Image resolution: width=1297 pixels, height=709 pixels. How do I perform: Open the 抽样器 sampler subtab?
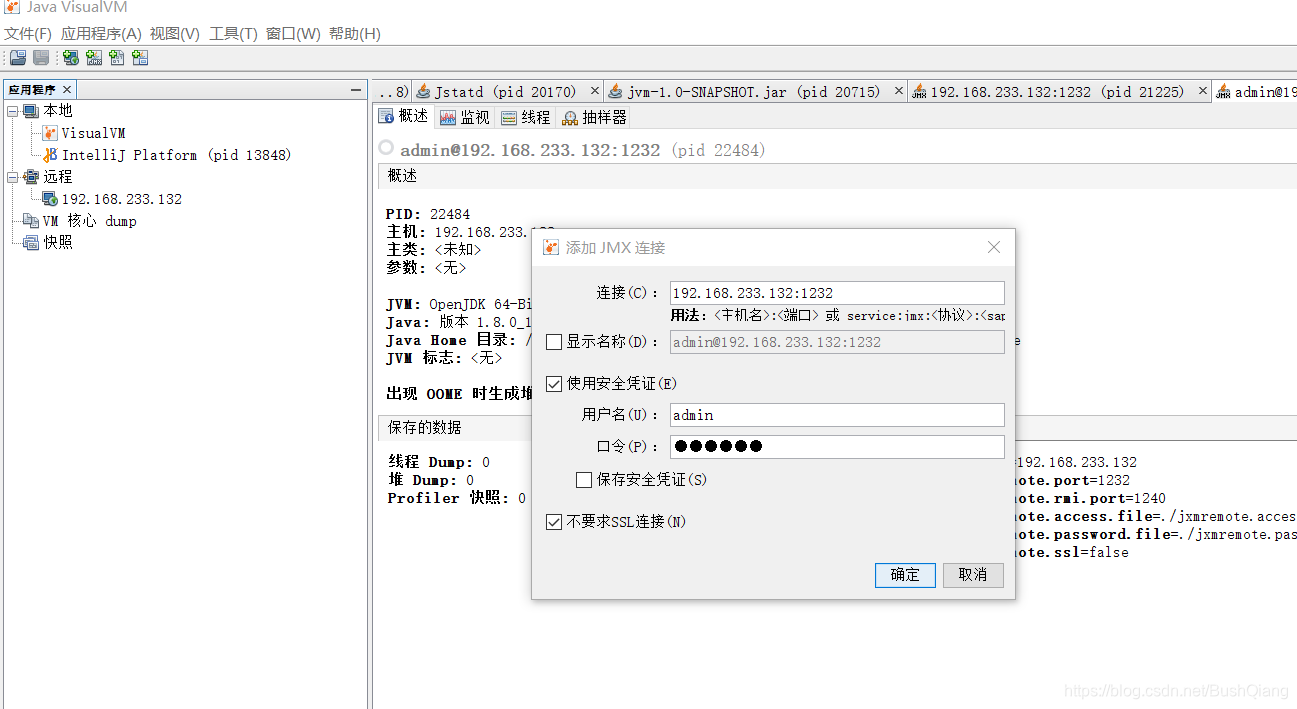[594, 117]
